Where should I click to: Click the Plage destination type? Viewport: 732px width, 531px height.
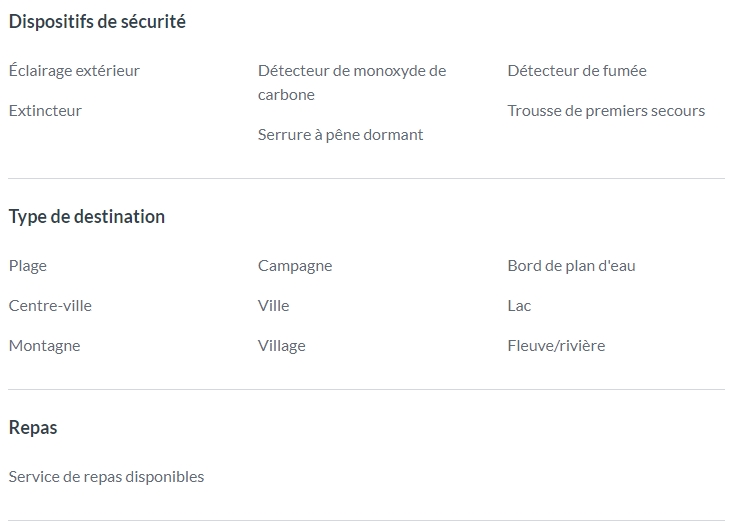click(28, 266)
